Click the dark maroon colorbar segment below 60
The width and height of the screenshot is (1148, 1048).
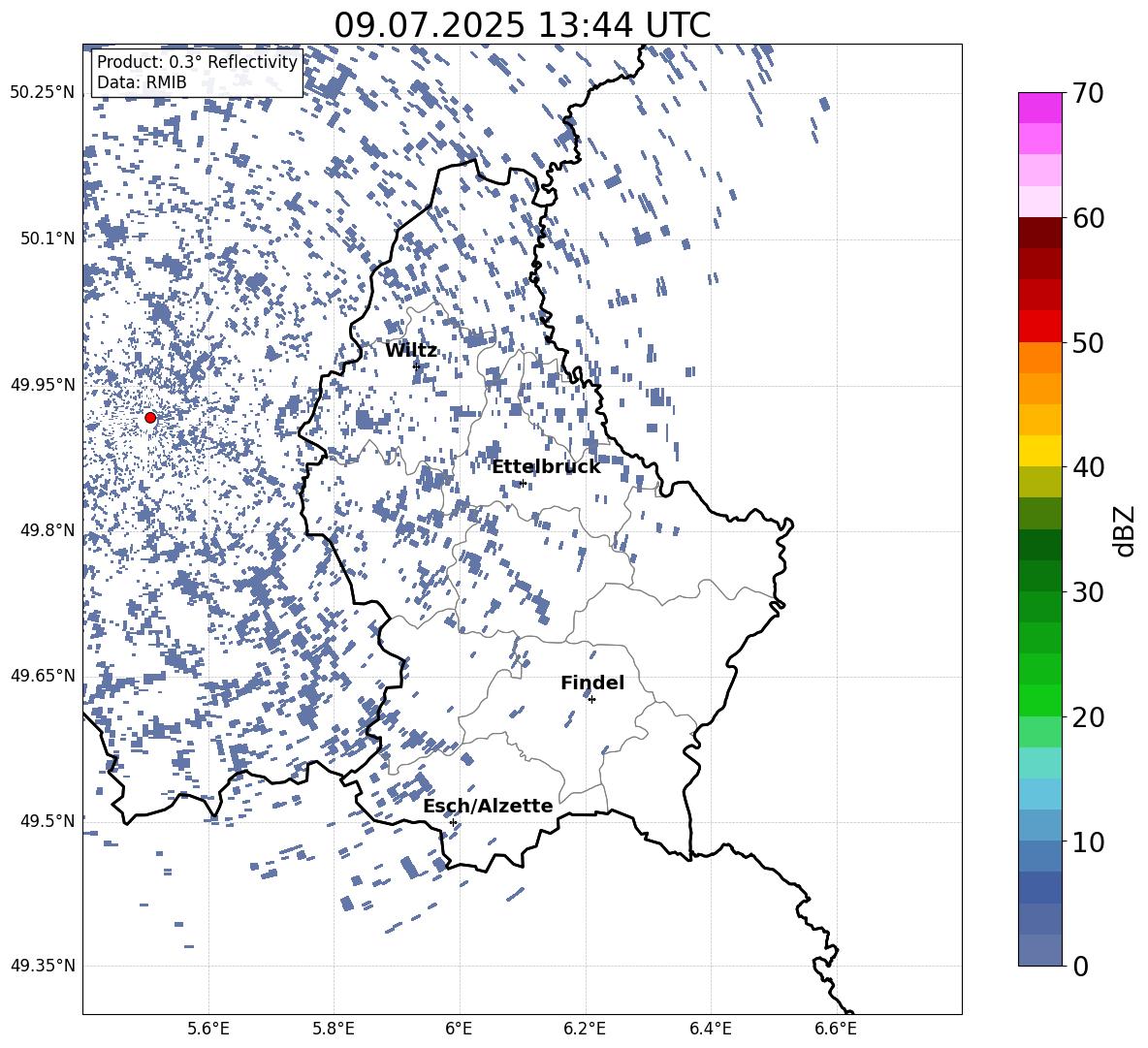[x=1039, y=233]
